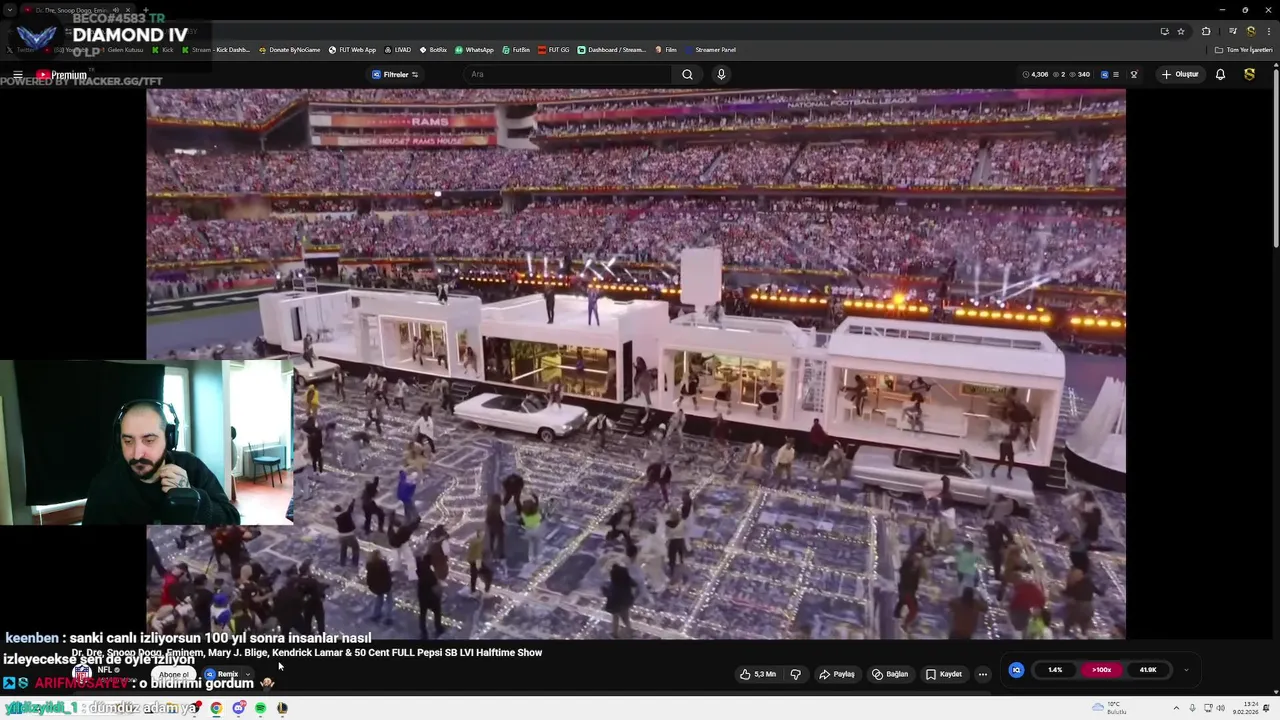Open Chrome media control icon
This screenshot has height=720, width=1280.
coord(1233,31)
